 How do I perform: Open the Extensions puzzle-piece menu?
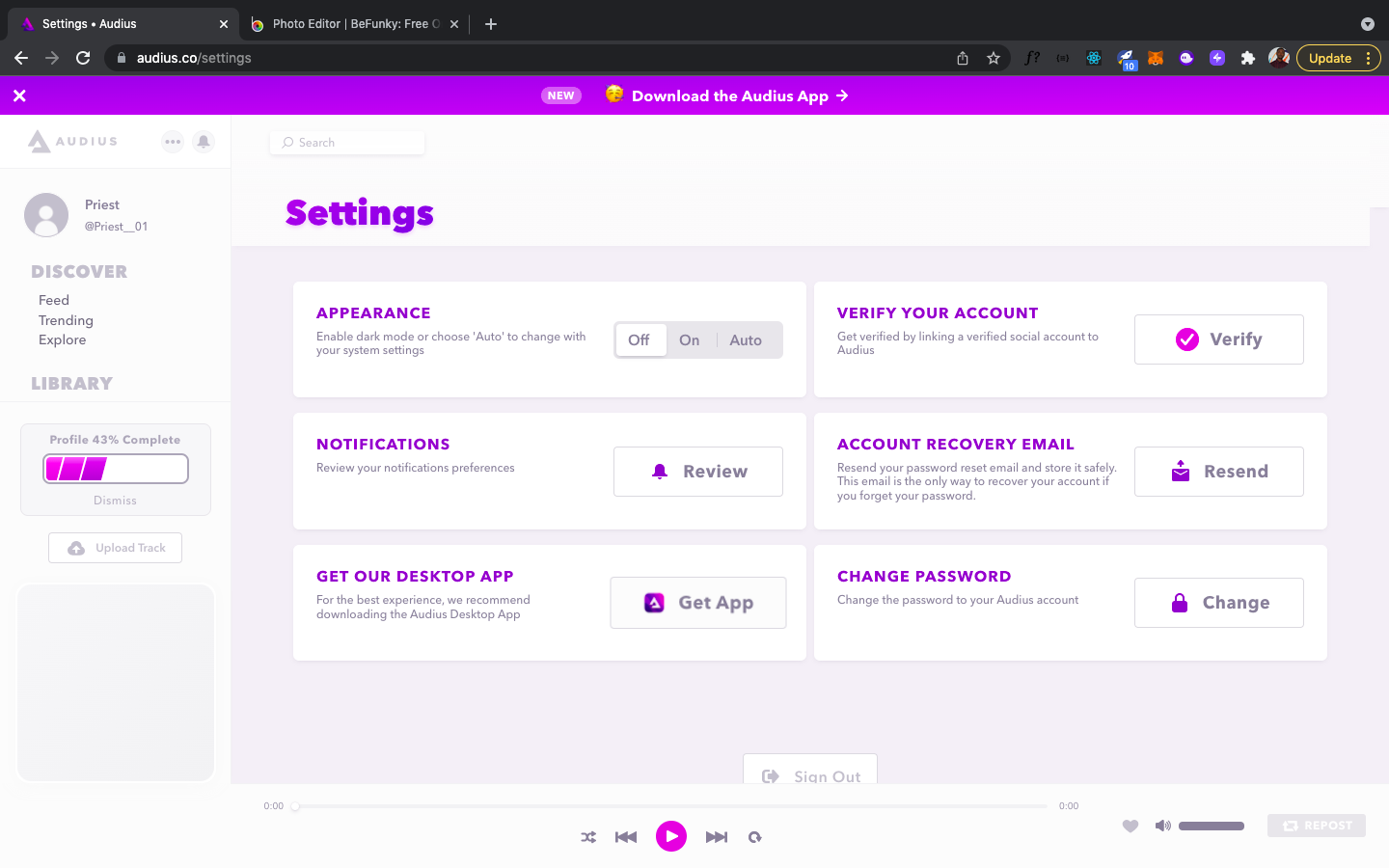[x=1248, y=58]
